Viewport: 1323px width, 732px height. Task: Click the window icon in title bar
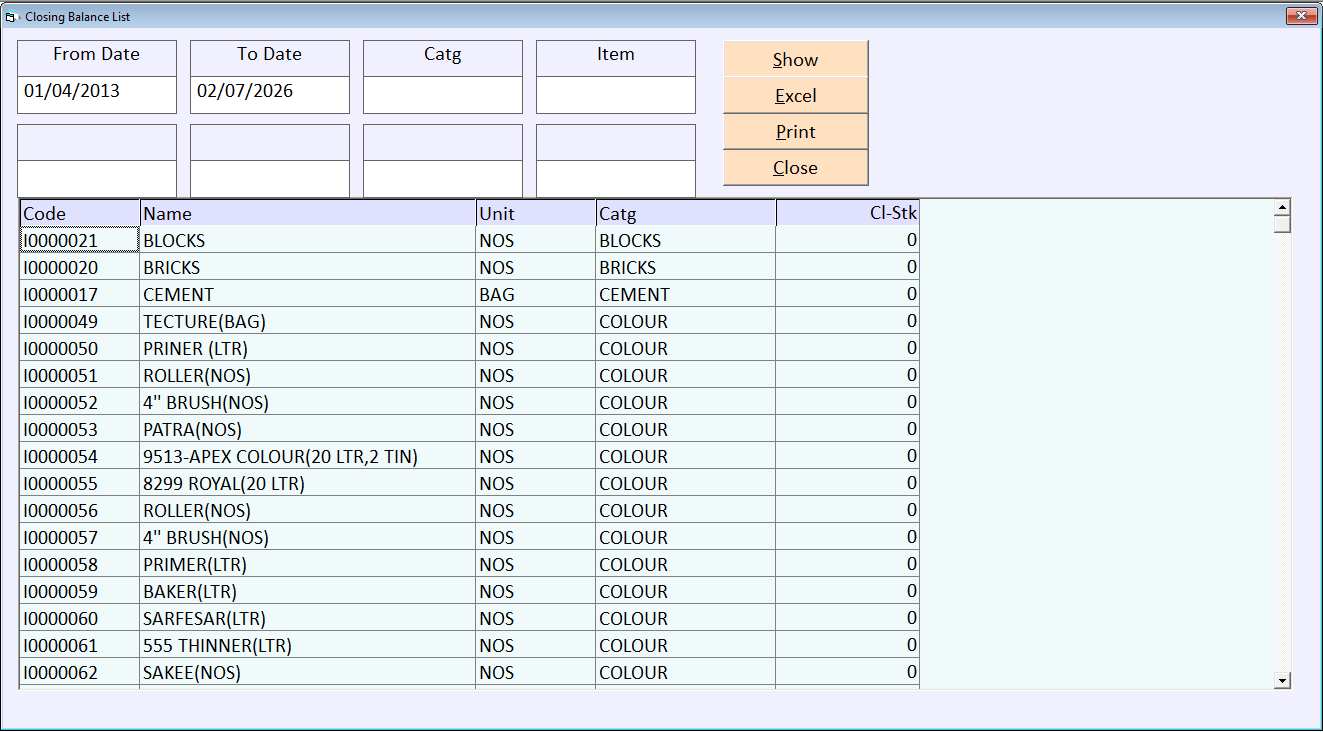tap(12, 16)
